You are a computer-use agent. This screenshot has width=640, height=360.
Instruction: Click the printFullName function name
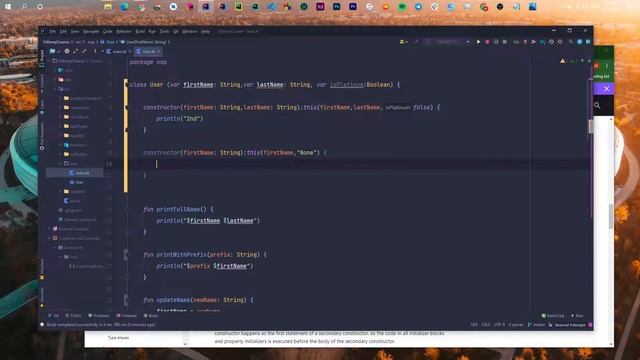point(178,209)
